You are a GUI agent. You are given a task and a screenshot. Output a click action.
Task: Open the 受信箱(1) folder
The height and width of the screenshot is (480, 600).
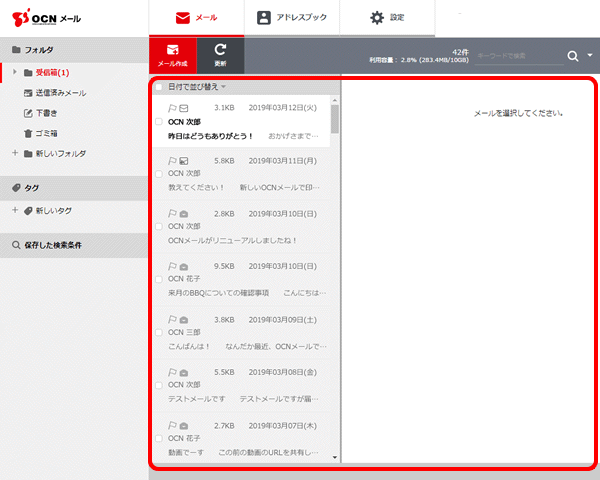tap(52, 72)
